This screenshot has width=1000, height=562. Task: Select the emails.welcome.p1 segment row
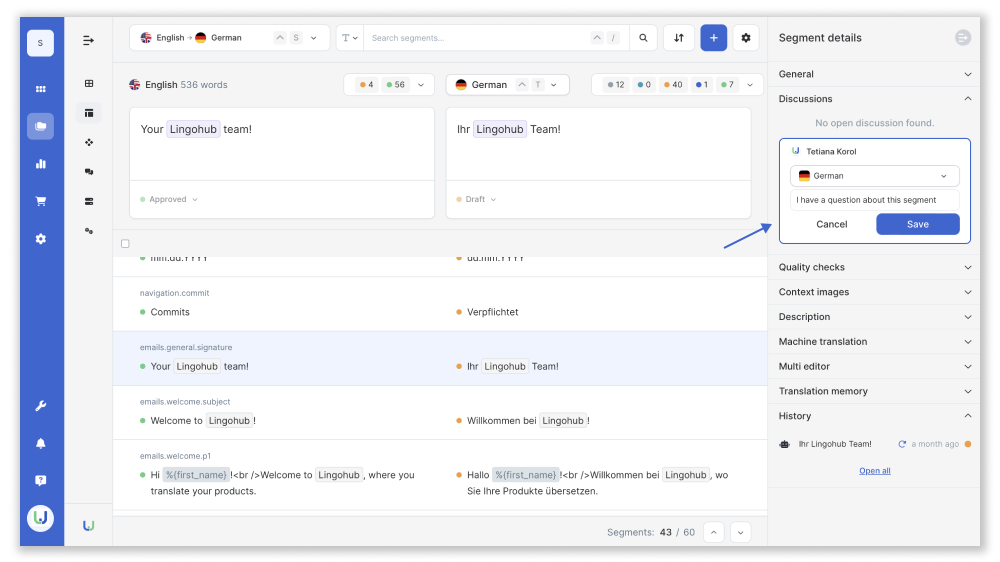(440, 475)
